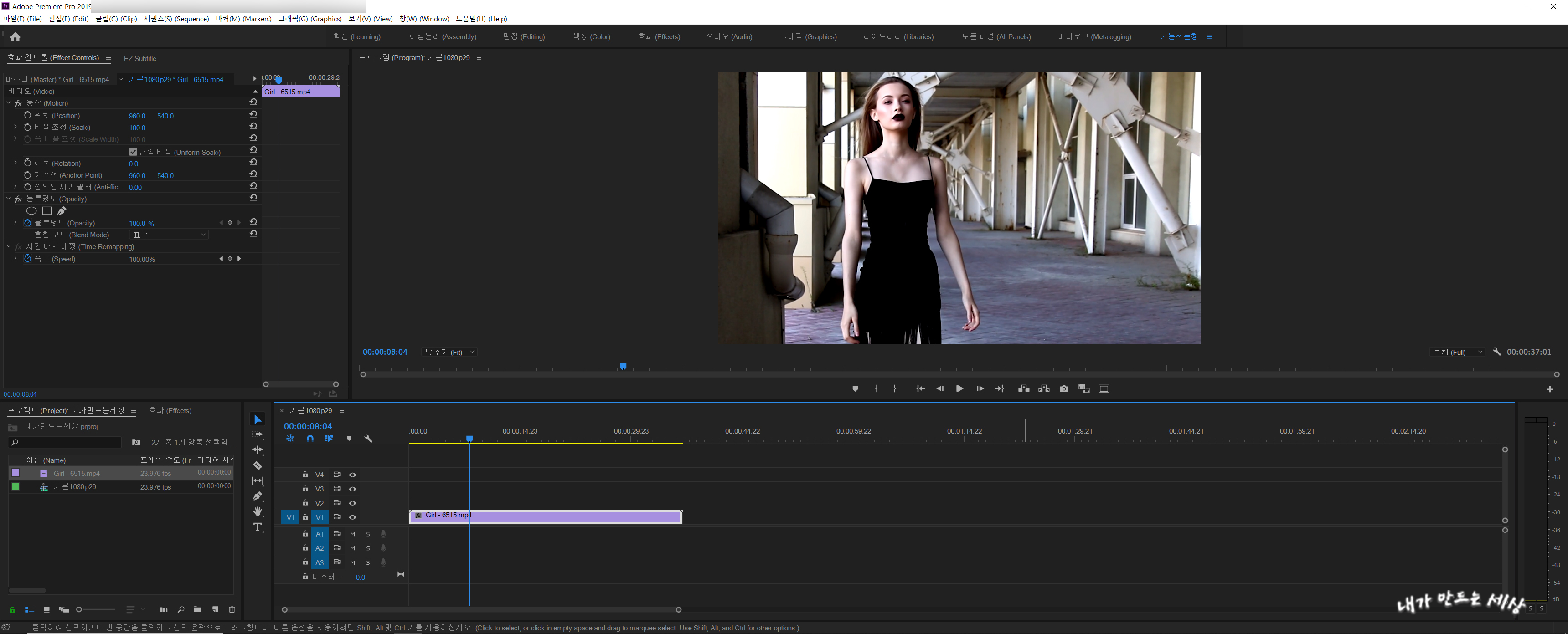Select the Pen tool in the tools panel

point(258,496)
